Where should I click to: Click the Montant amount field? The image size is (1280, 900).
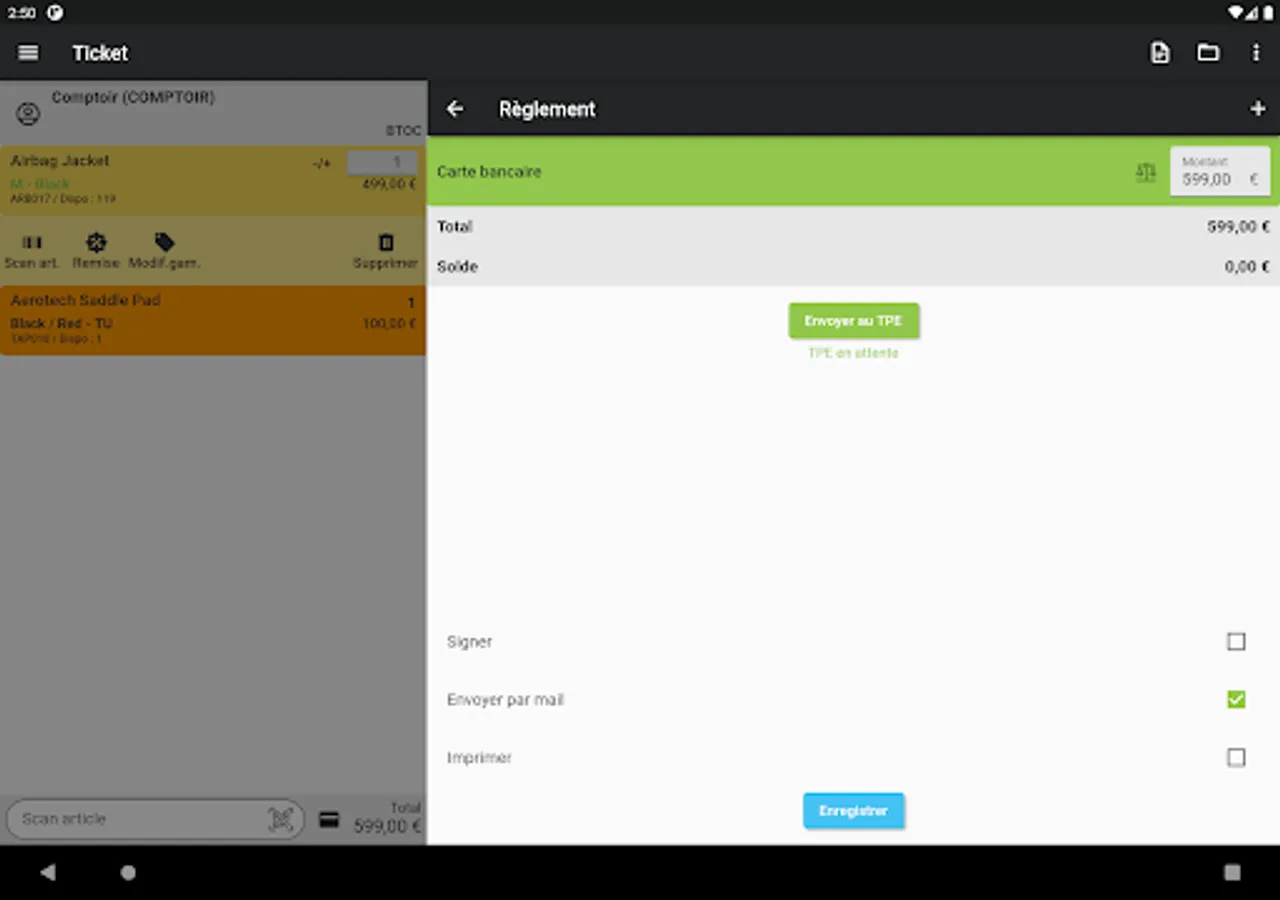pyautogui.click(x=1220, y=172)
